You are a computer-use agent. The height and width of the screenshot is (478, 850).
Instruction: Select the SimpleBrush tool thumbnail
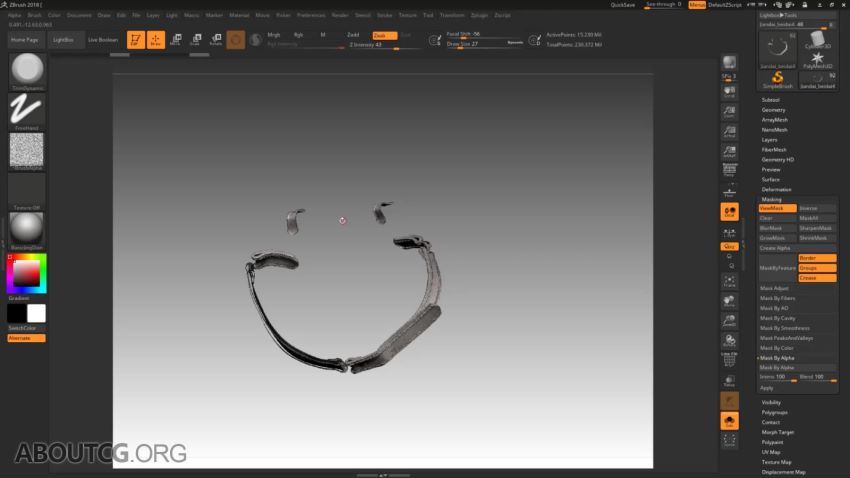click(778, 80)
